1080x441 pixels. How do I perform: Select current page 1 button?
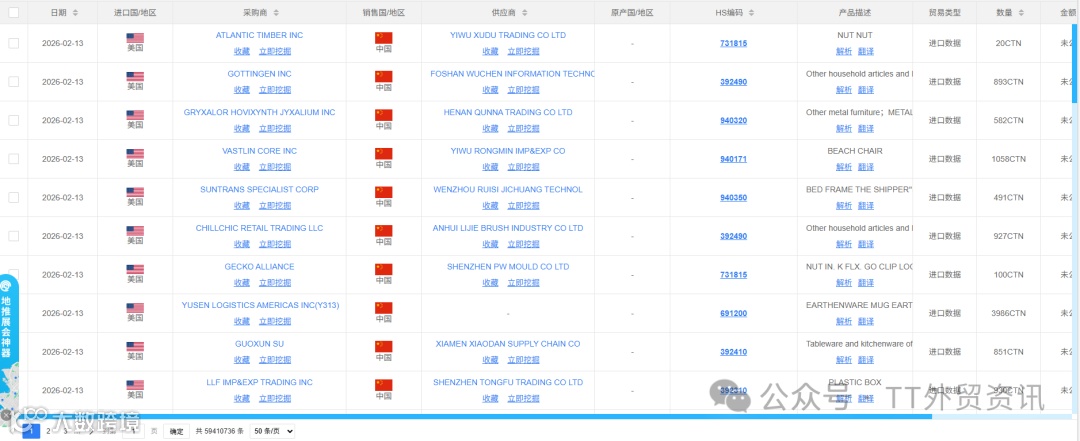pos(31,431)
